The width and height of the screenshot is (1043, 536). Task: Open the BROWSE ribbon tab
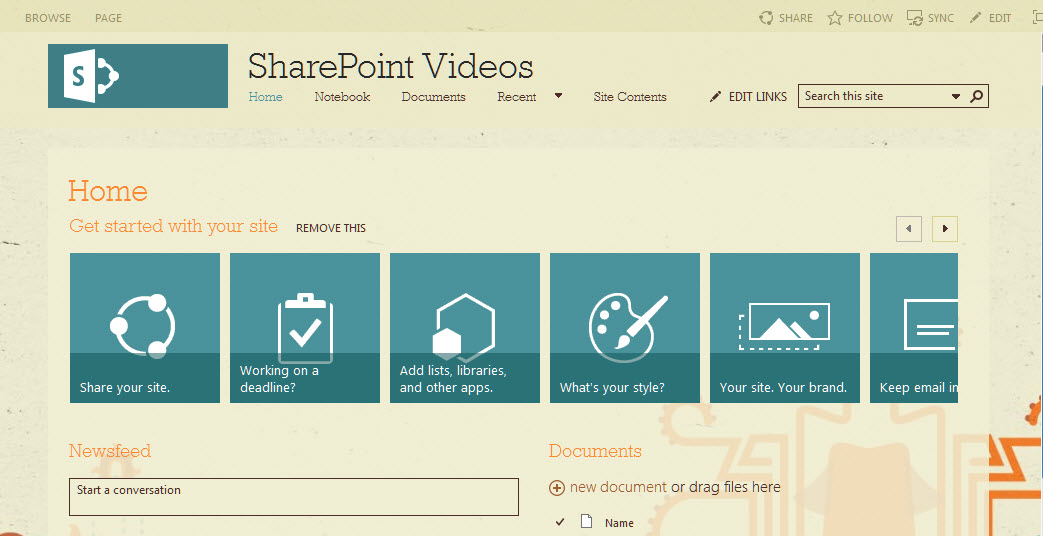click(48, 18)
